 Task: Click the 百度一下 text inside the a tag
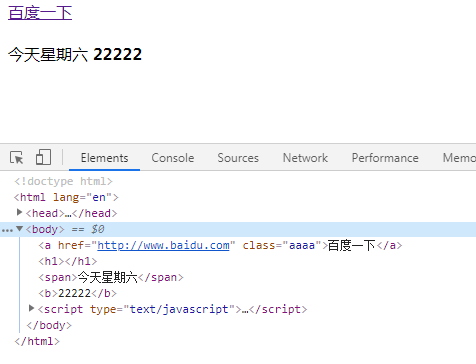pyautogui.click(x=352, y=245)
